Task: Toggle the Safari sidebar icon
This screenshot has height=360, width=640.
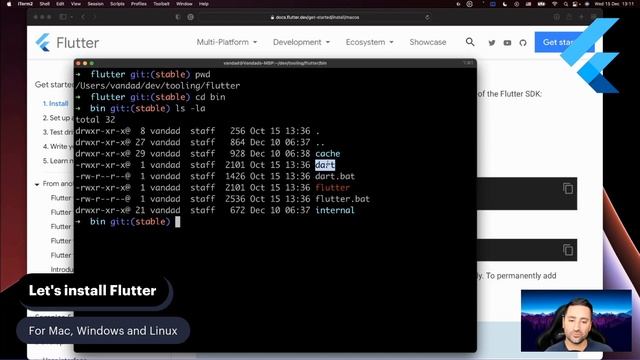Action: [63, 17]
